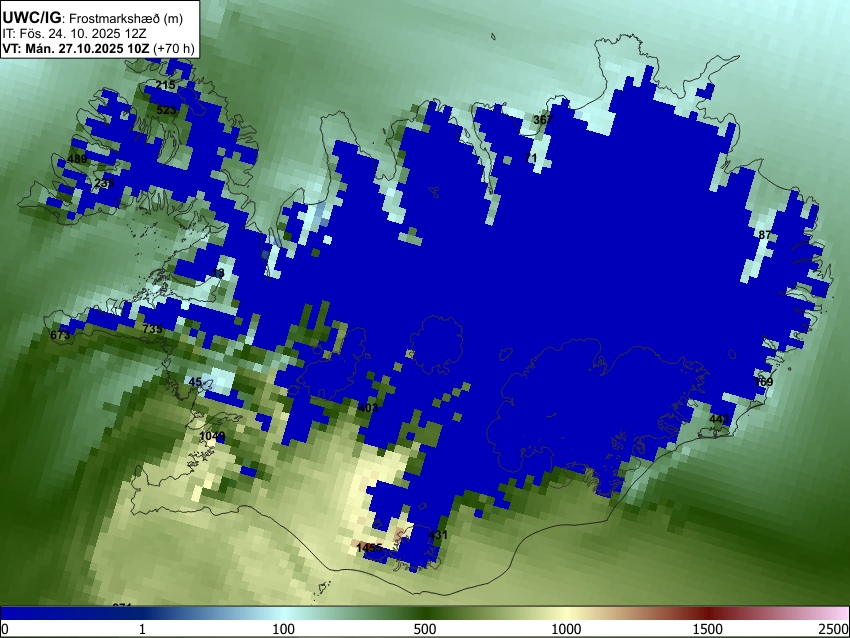
Task: Select the value 87 on east coast
Action: tap(765, 235)
